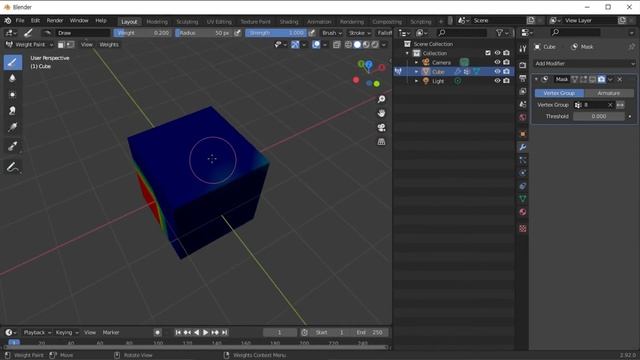Open the Output properties tab
This screenshot has width=640, height=360.
523,78
